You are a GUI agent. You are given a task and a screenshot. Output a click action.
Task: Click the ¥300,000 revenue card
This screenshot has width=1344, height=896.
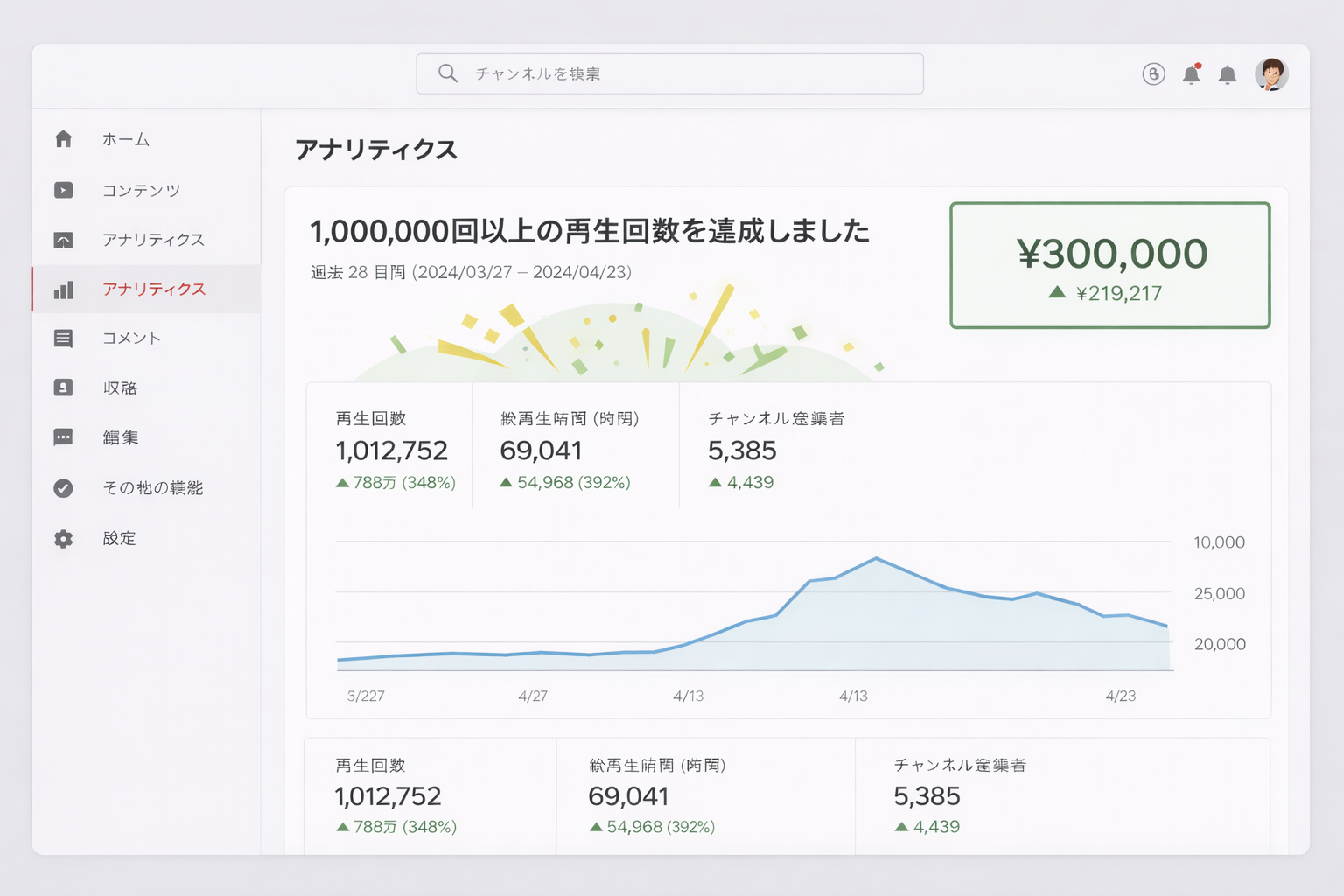click(x=1109, y=266)
